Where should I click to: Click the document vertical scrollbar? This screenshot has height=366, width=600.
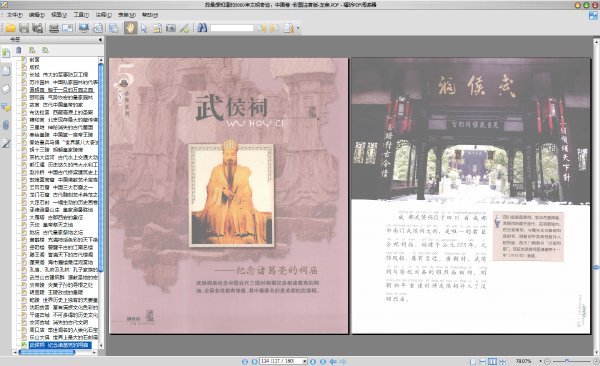pos(596,196)
